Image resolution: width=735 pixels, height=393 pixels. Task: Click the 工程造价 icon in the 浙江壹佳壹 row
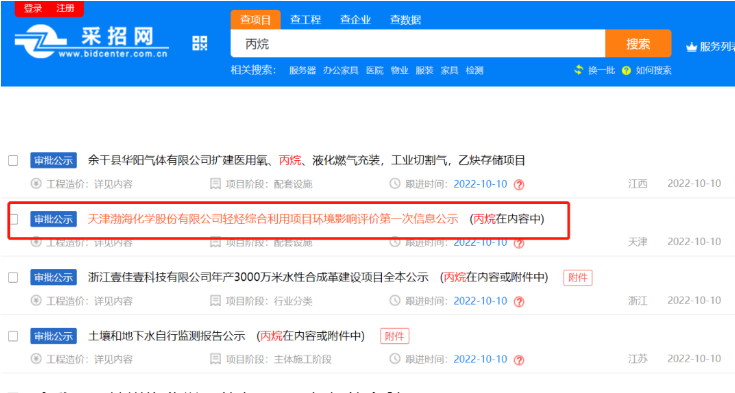coord(36,300)
